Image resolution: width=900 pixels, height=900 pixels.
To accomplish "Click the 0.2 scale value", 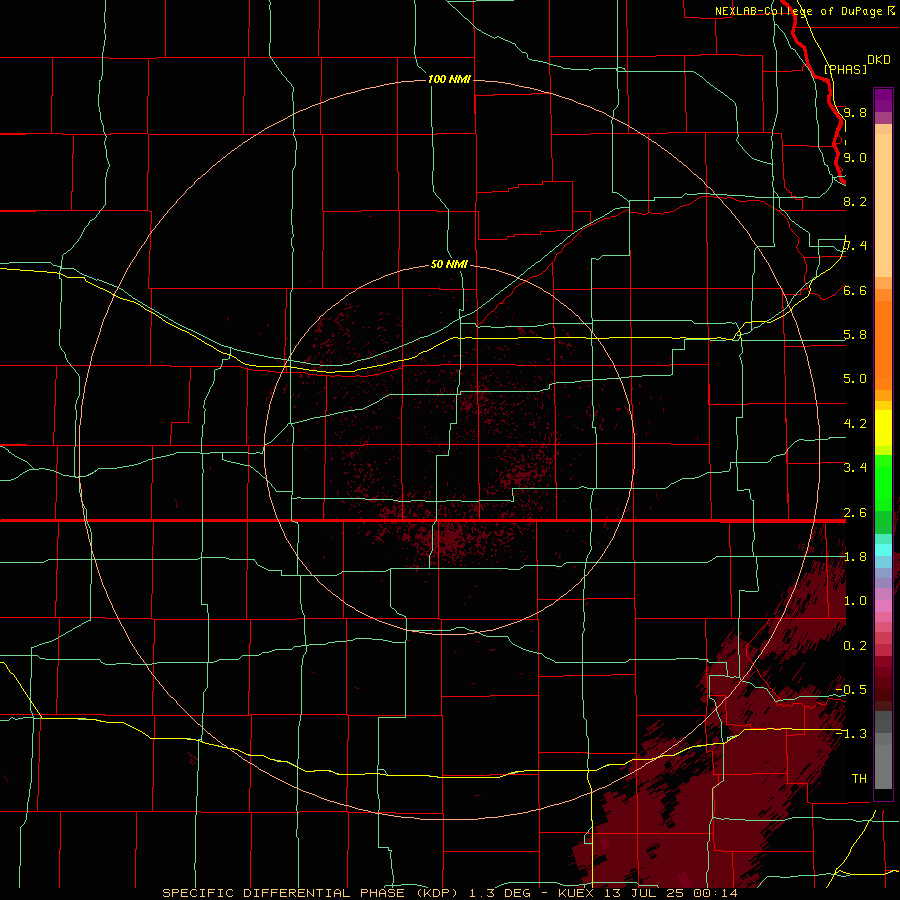I will tap(855, 646).
